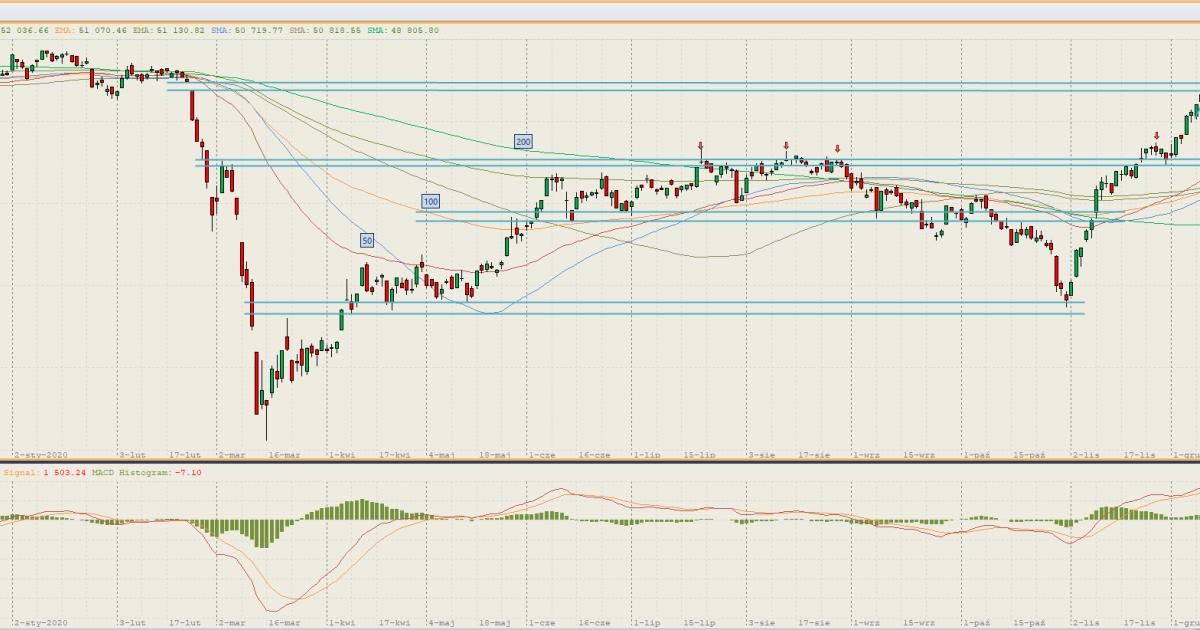Click the red arrow marker above mid-July candles
This screenshot has height=630, width=1200.
click(701, 146)
